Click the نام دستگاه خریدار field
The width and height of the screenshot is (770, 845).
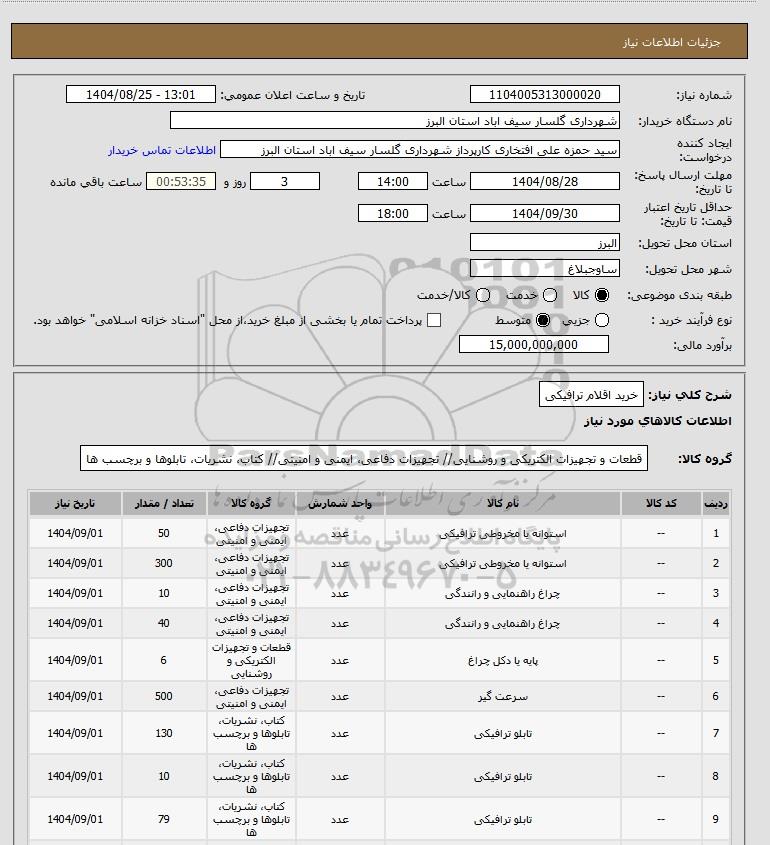395,121
